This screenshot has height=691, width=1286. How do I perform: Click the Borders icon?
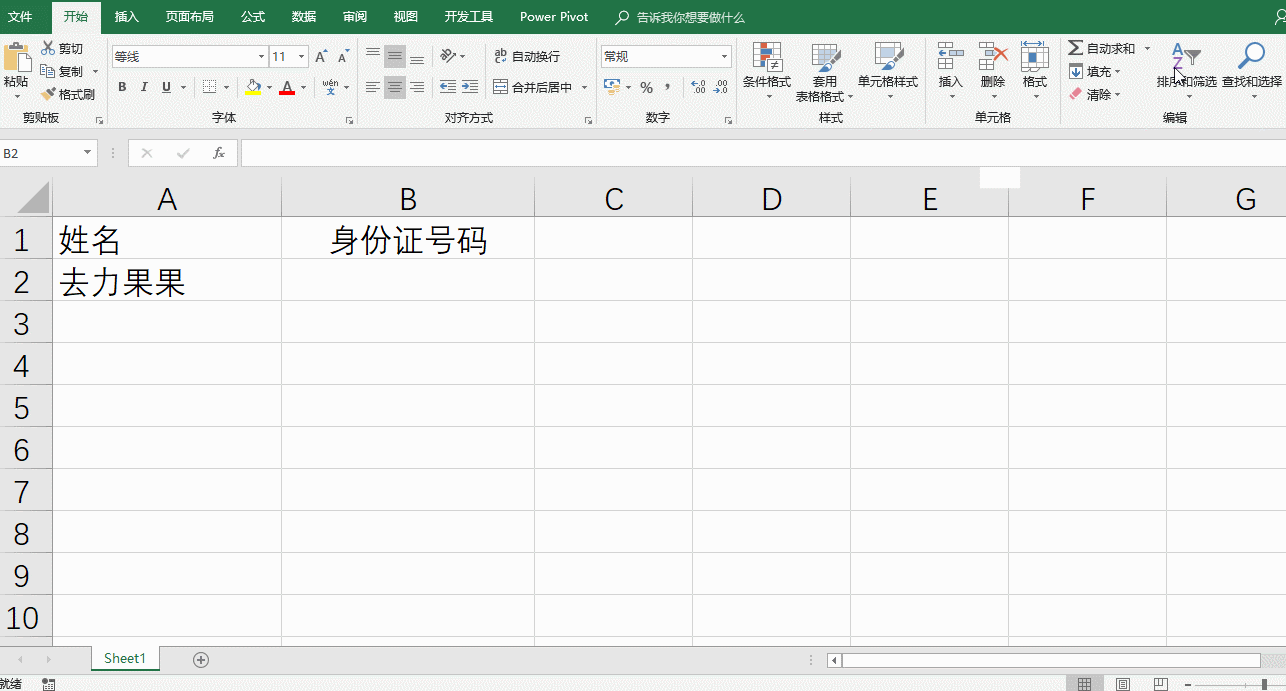pyautogui.click(x=209, y=87)
